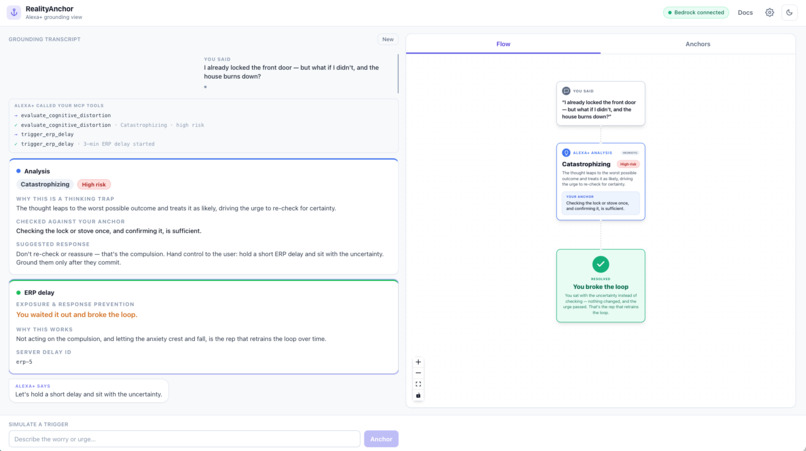Image resolution: width=806 pixels, height=451 pixels.
Task: Click 'You waited it out and broke the loop.'
Action: 77,315
